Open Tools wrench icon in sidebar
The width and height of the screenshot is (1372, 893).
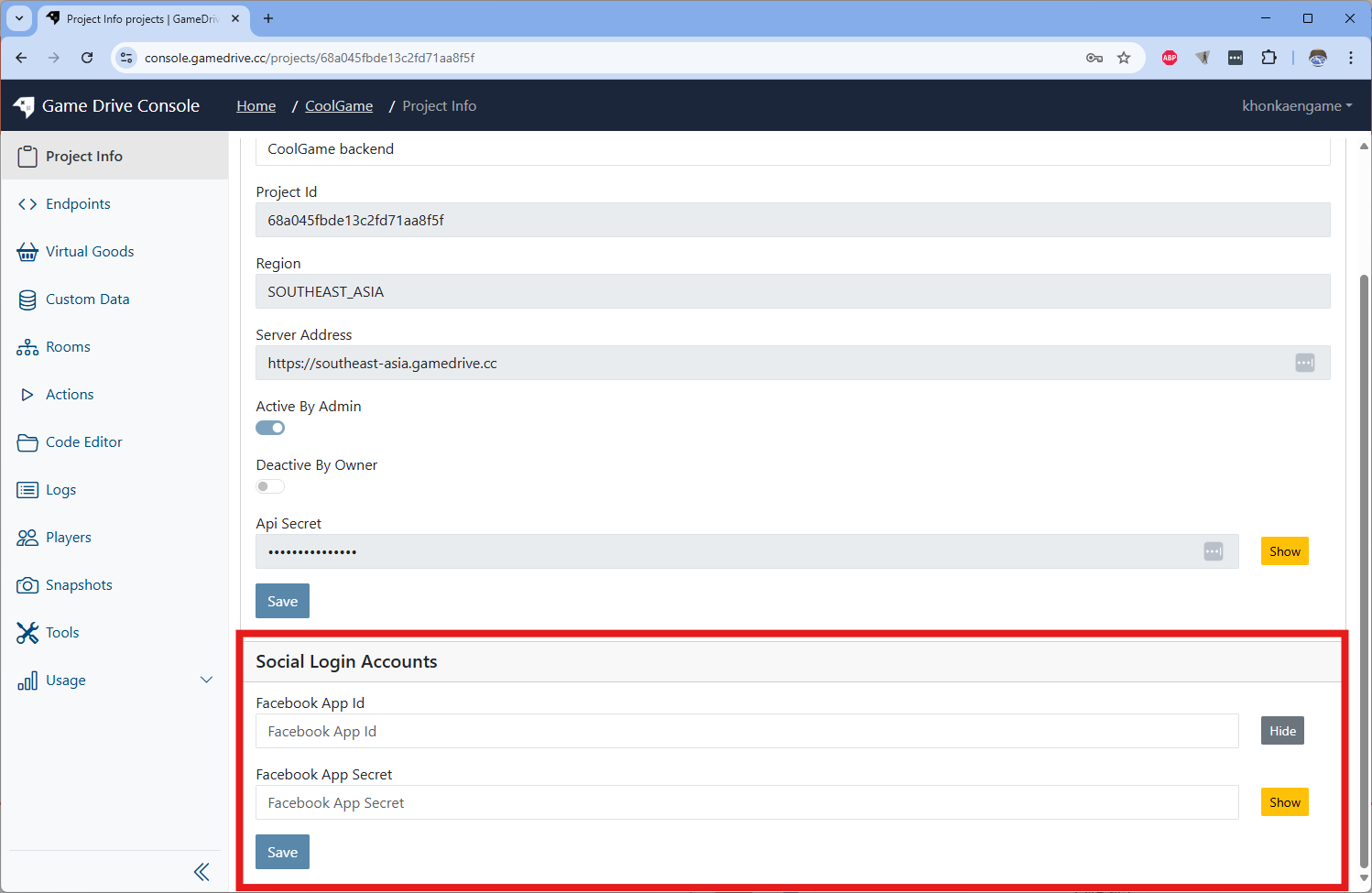point(27,633)
